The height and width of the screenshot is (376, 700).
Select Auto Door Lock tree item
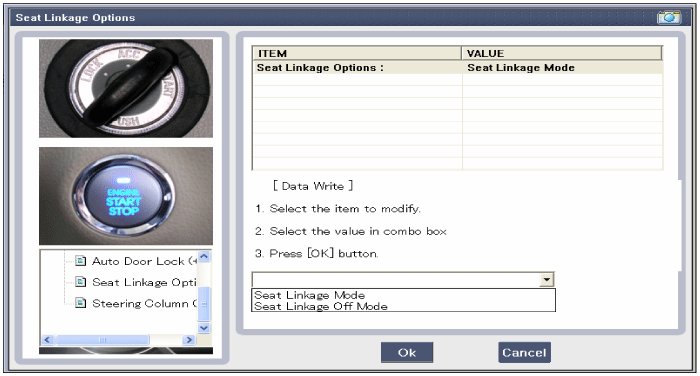pos(144,261)
